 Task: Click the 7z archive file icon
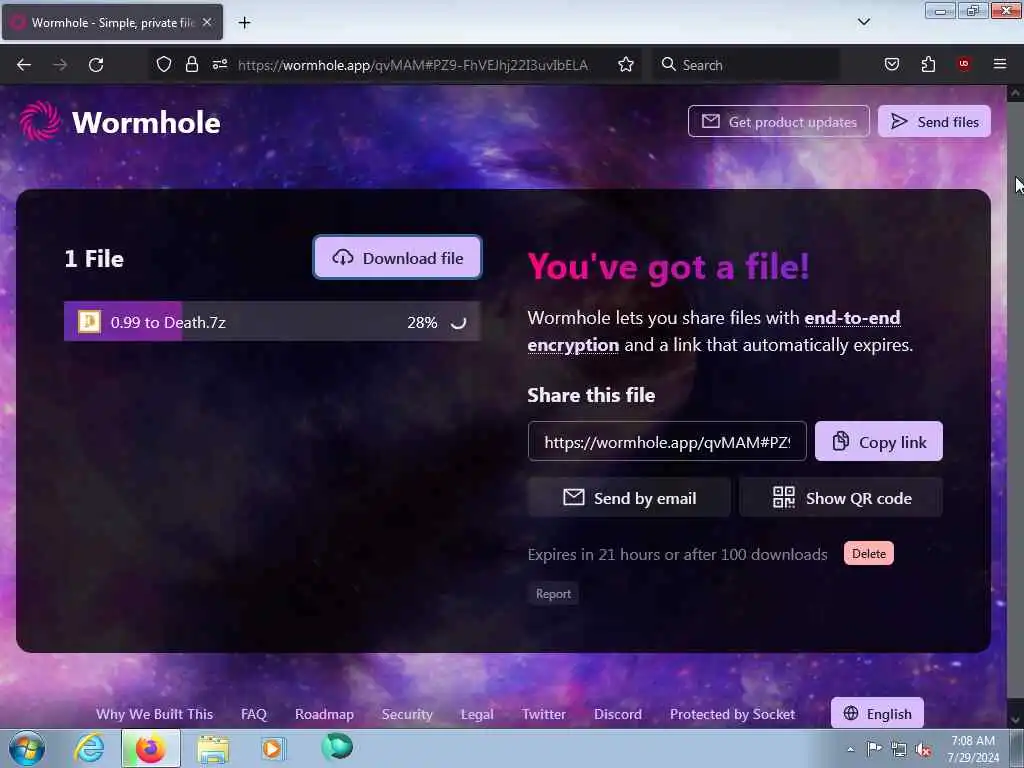89,321
